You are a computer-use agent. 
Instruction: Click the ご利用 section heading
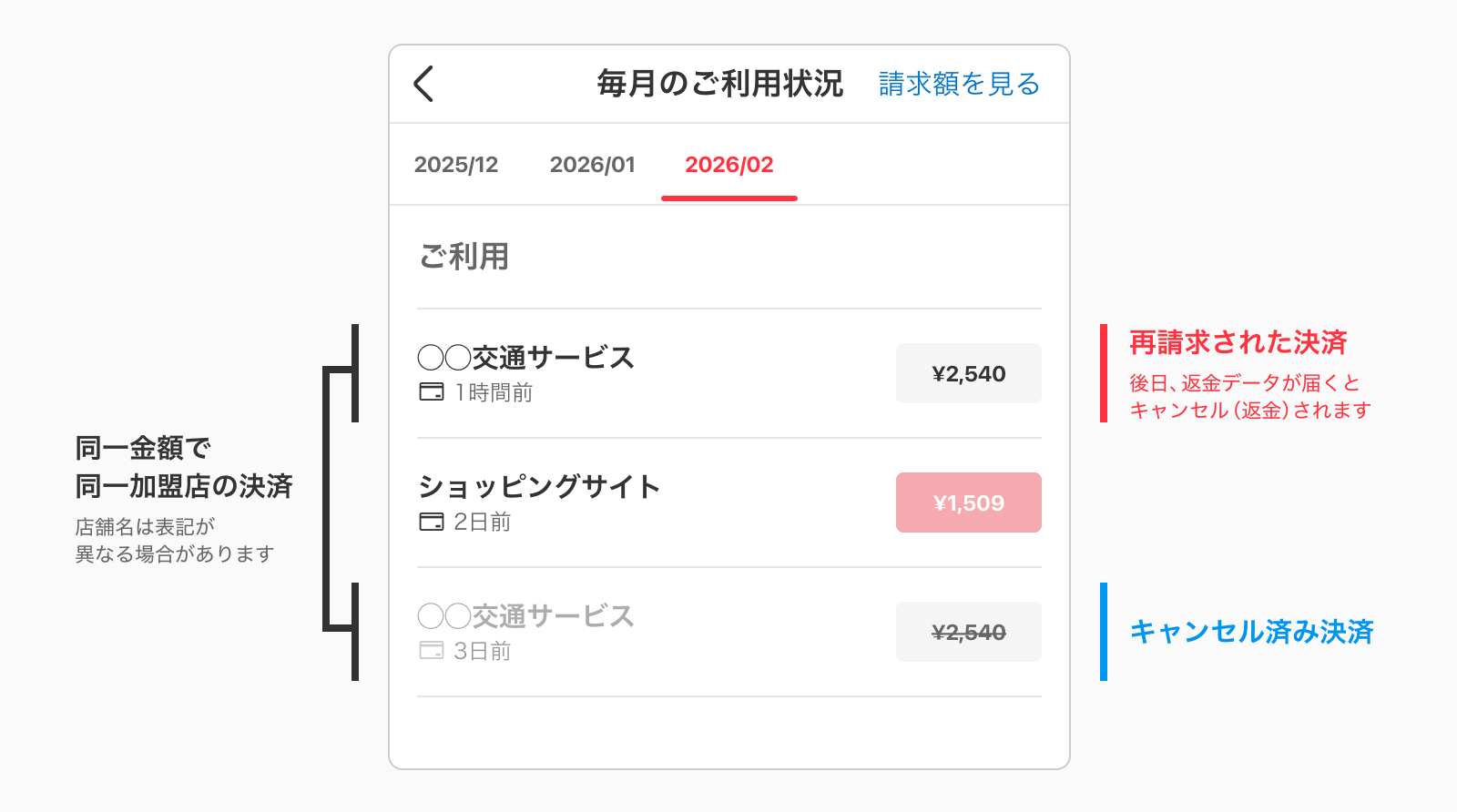click(x=464, y=257)
